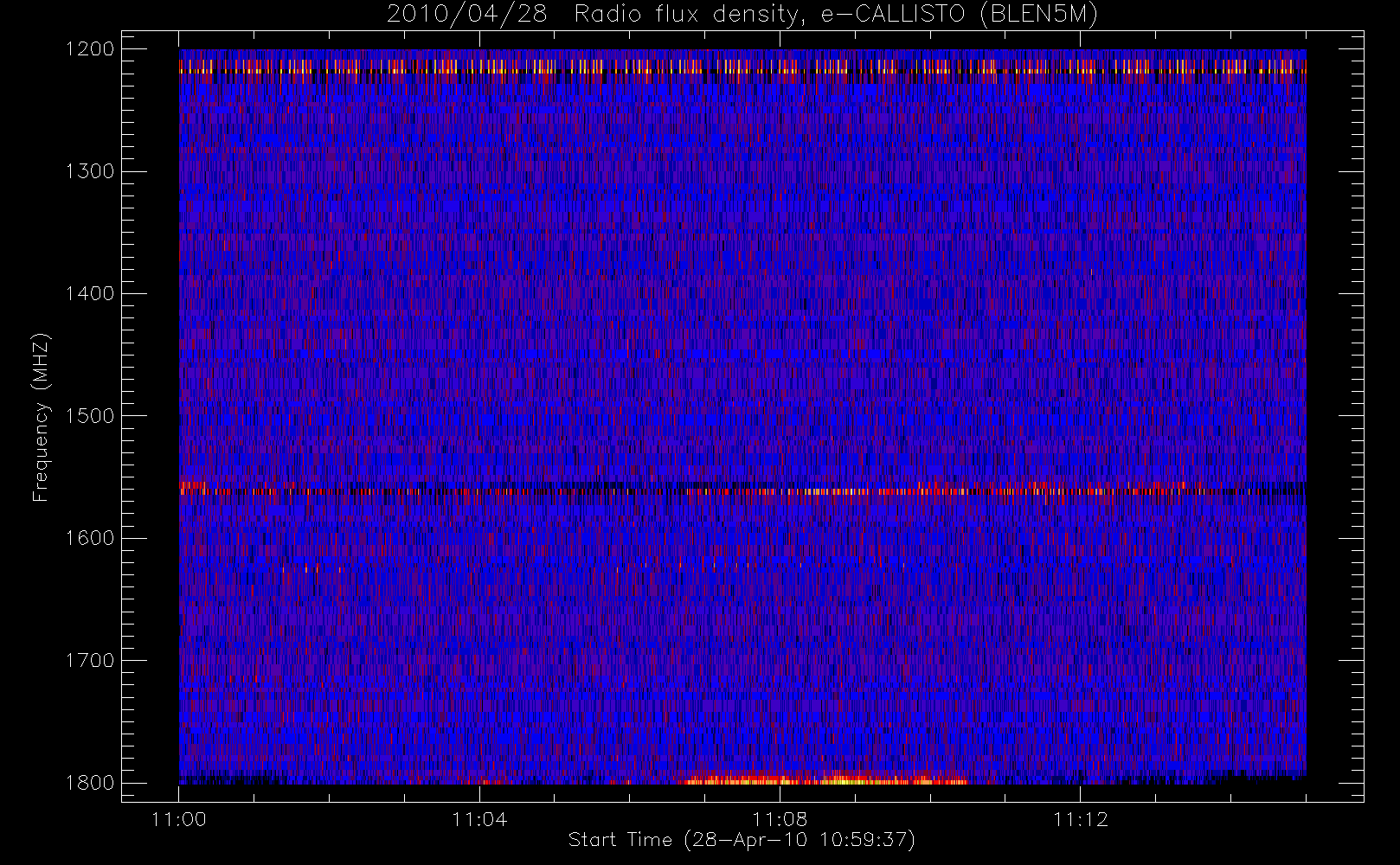Click the 11:00 time tick label
1400x865 pixels.
pos(179,819)
